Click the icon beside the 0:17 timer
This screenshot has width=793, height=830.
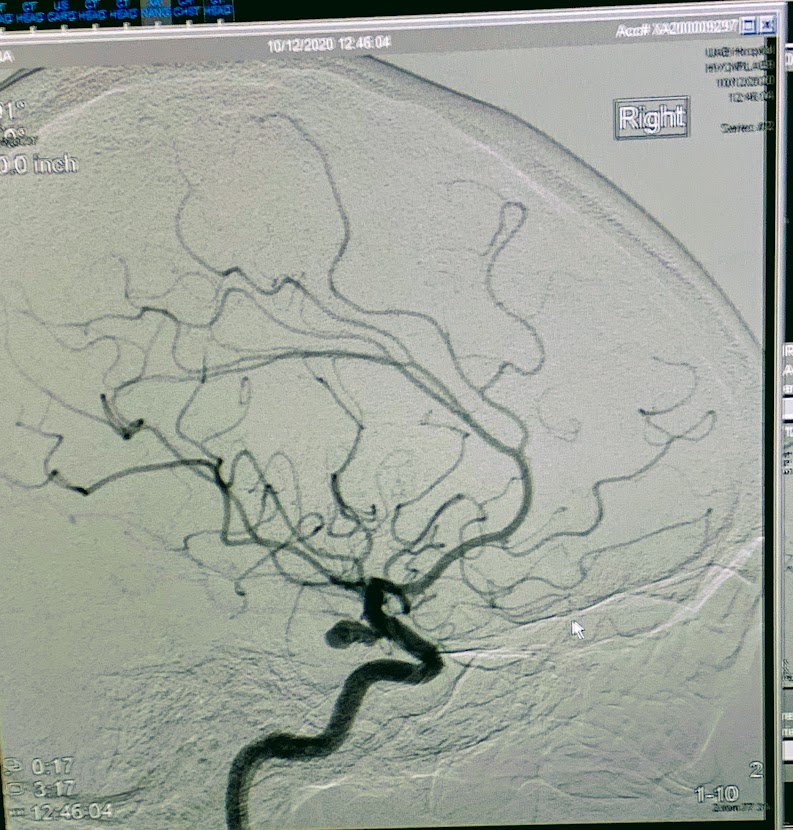14,767
